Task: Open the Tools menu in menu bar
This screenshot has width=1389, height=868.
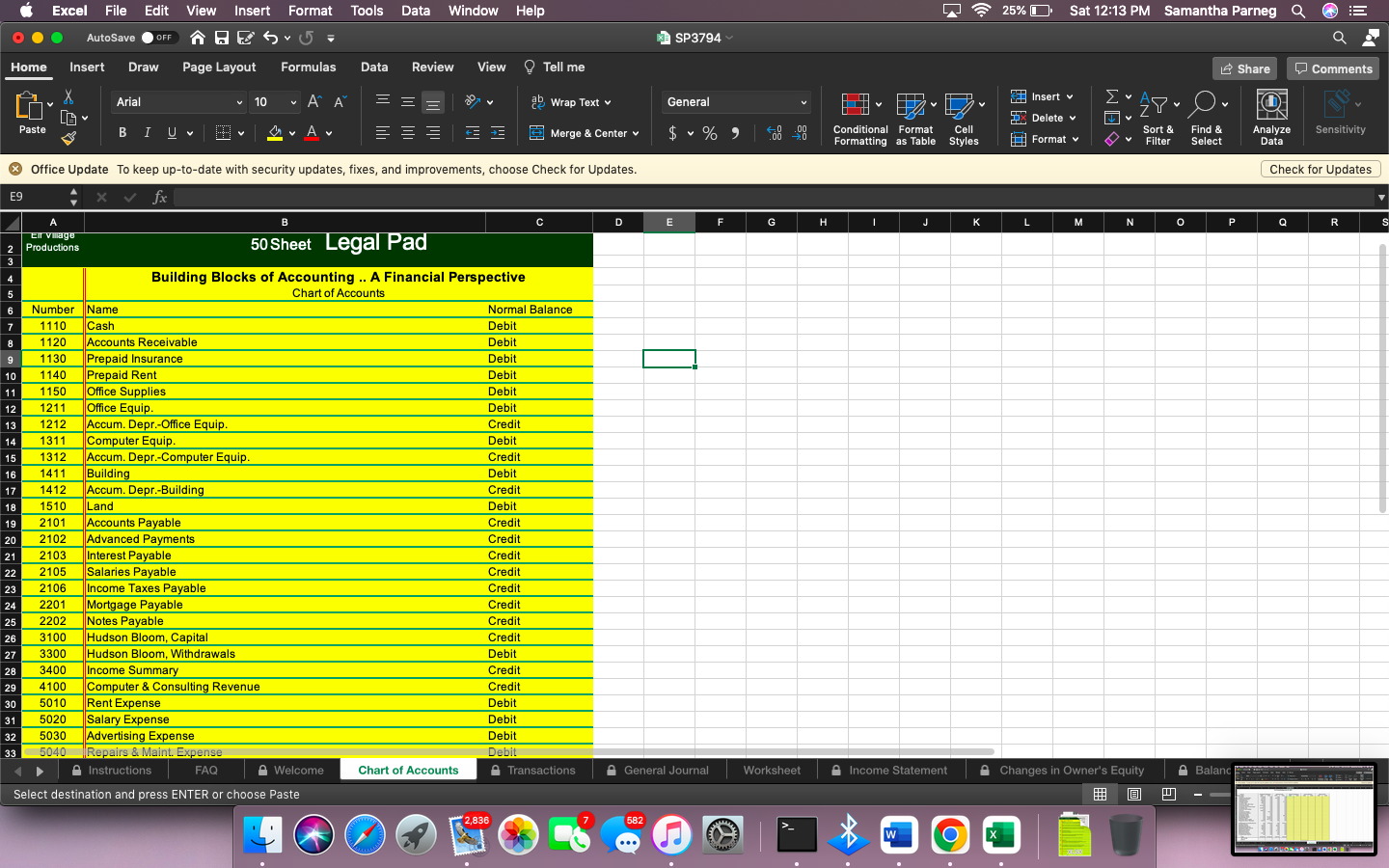Action: click(367, 11)
